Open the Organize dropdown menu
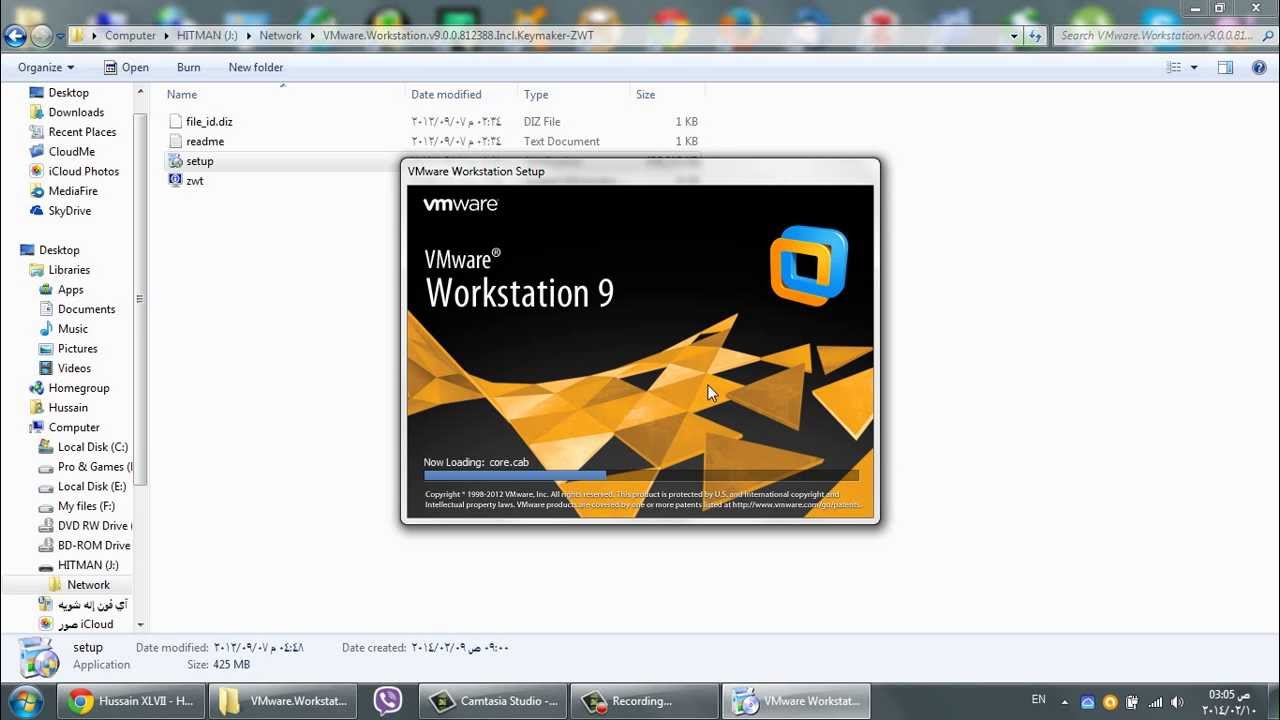The height and width of the screenshot is (720, 1280). tap(46, 67)
